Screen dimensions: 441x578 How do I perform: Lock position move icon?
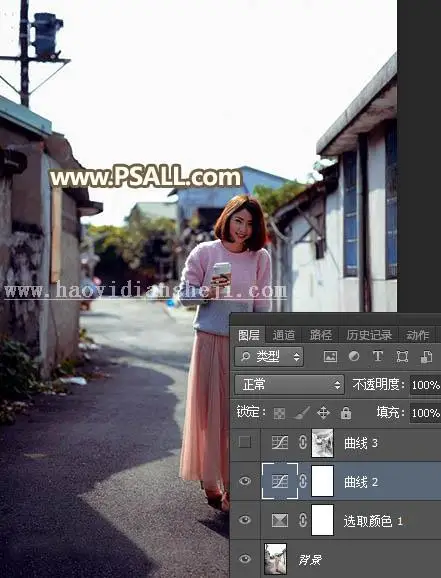coord(323,413)
